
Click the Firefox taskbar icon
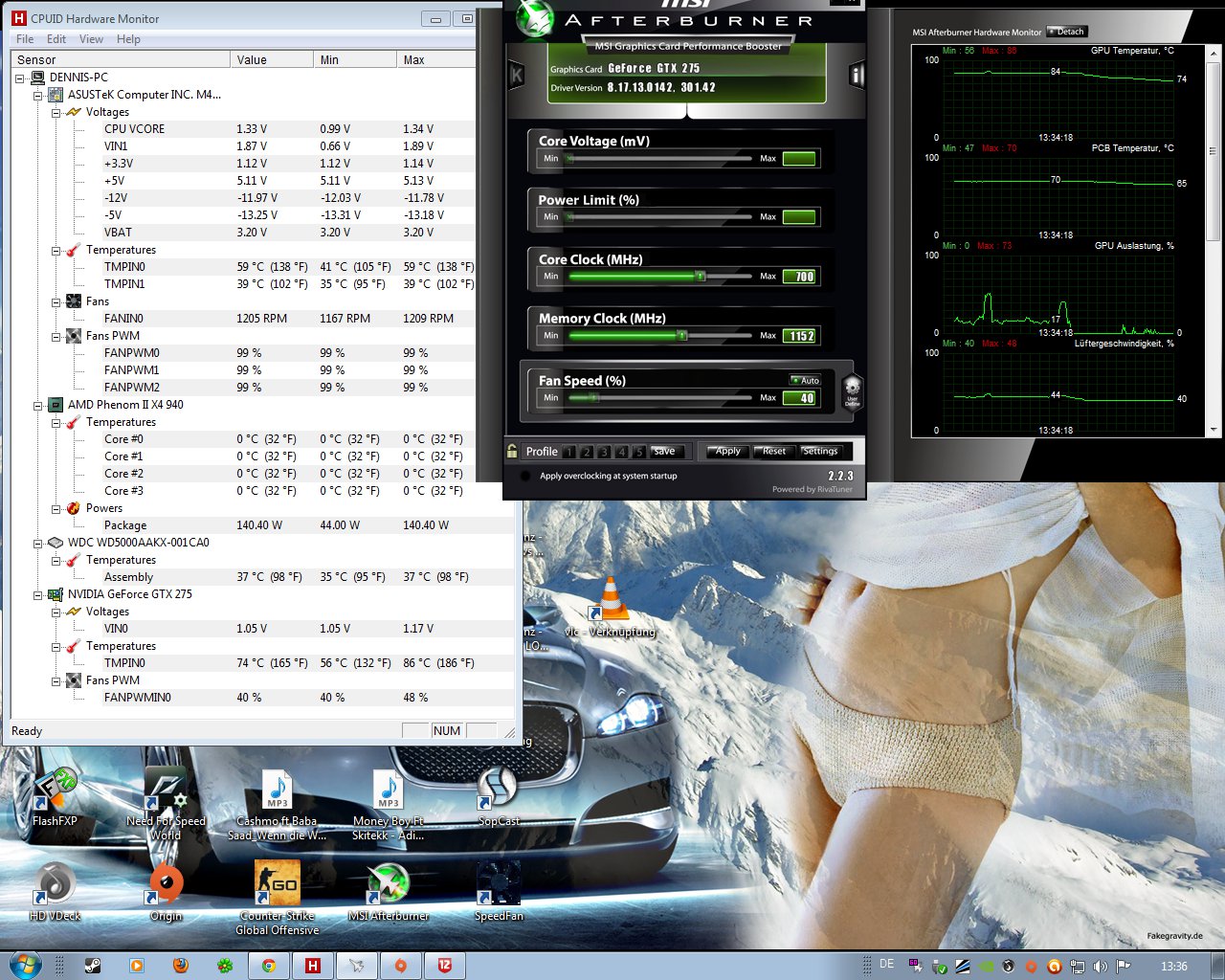coord(181,966)
